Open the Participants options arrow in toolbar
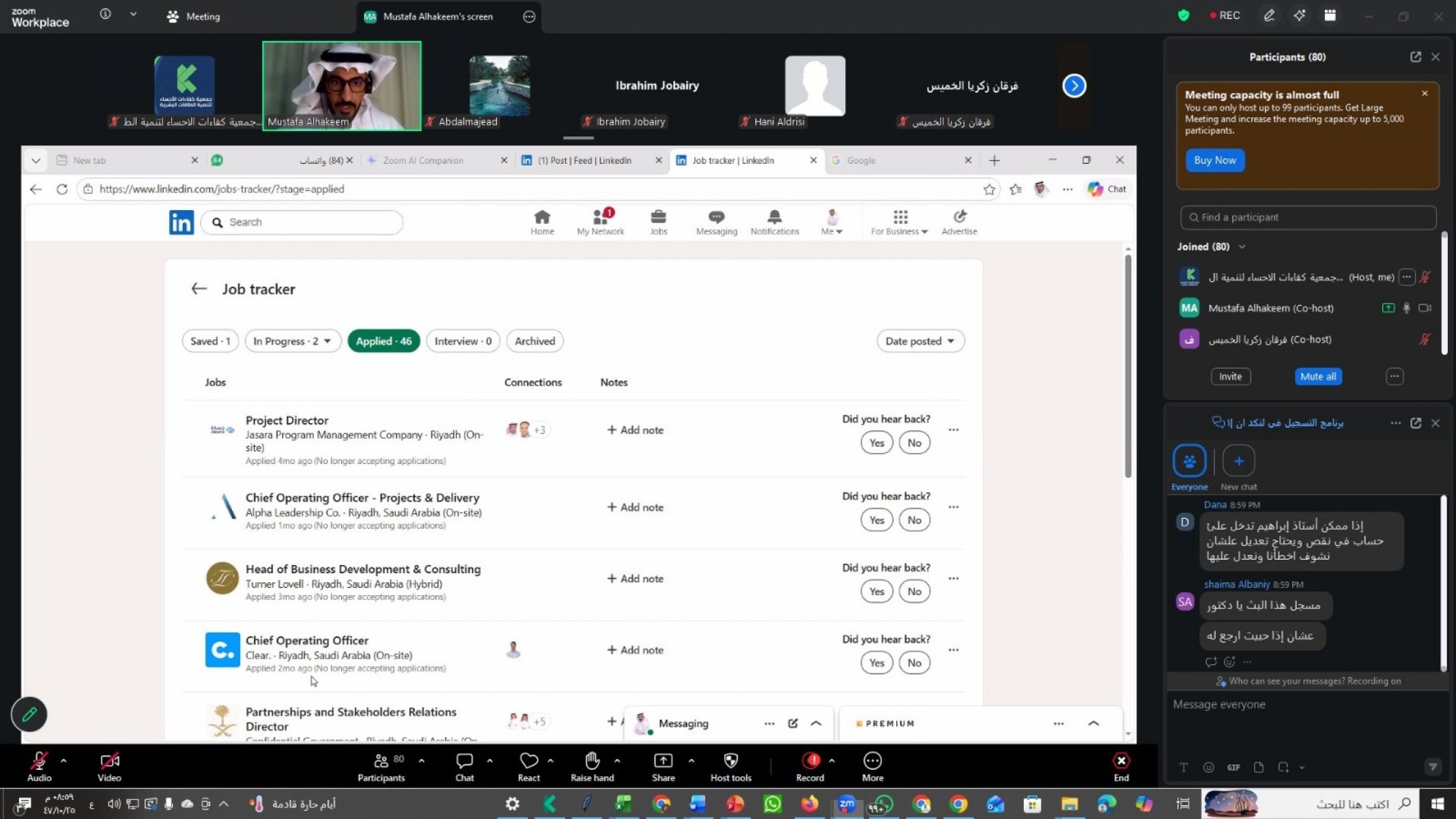The height and width of the screenshot is (819, 1456). [421, 760]
